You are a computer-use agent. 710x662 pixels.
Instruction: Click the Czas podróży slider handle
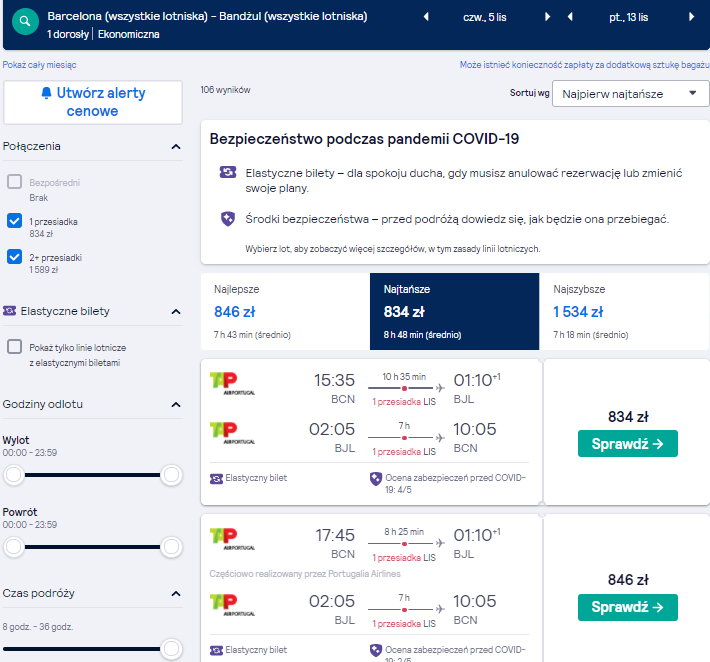(171, 648)
